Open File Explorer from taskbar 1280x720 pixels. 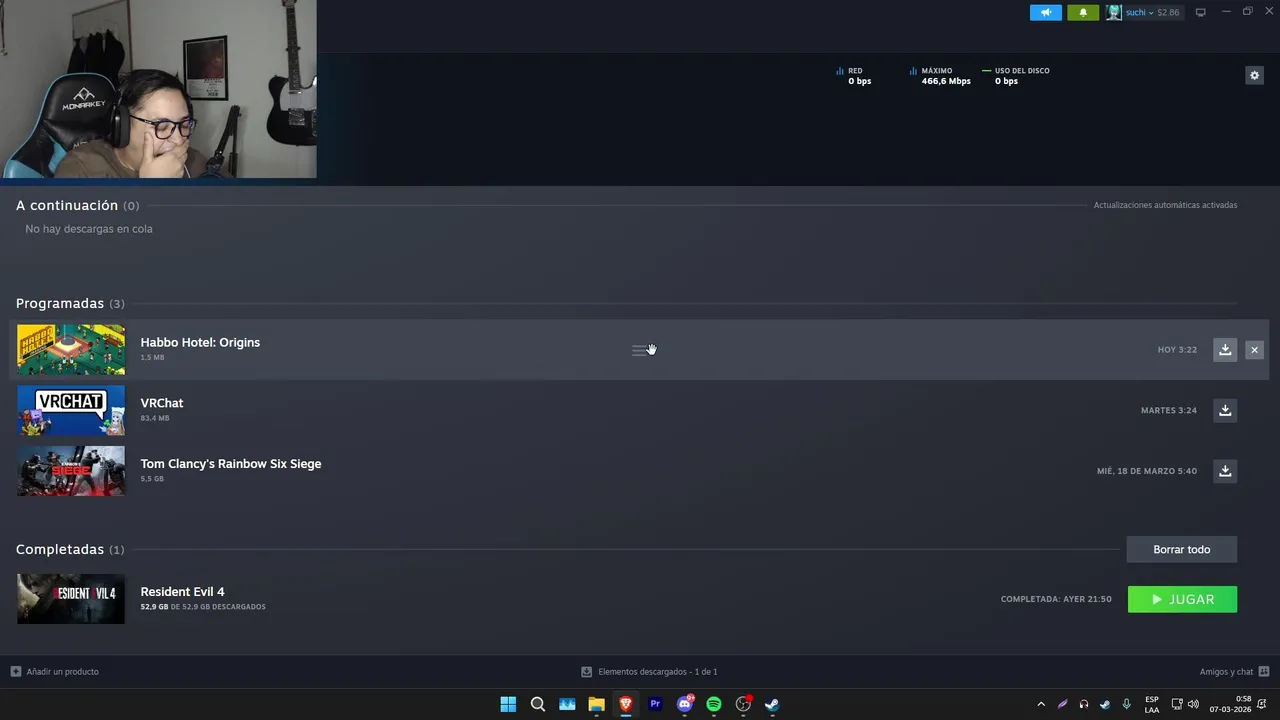[596, 704]
